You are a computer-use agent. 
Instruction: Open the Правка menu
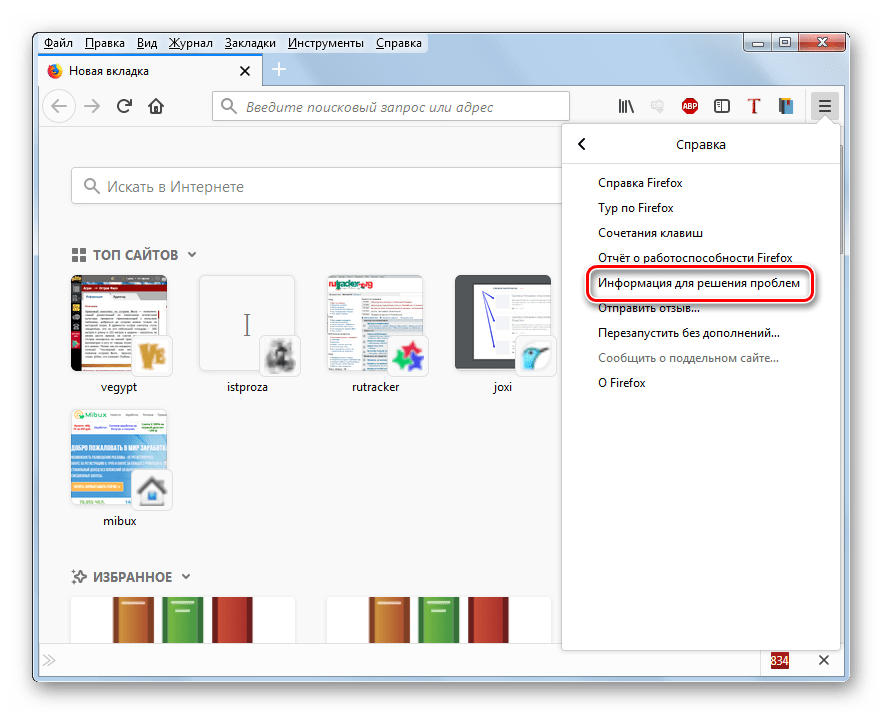pos(105,43)
